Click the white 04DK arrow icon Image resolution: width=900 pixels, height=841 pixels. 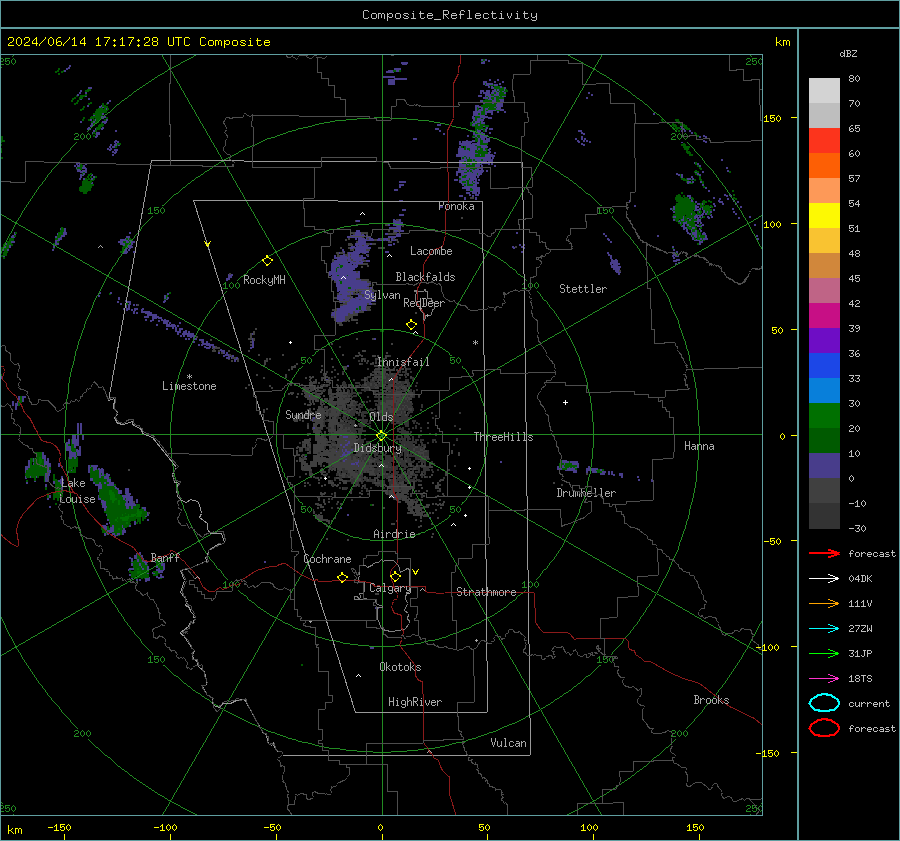(824, 579)
